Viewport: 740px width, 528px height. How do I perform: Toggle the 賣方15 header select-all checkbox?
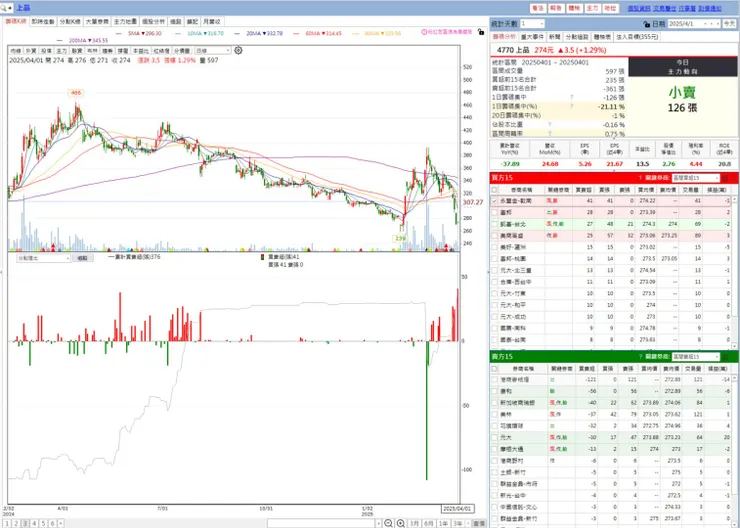tap(494, 369)
